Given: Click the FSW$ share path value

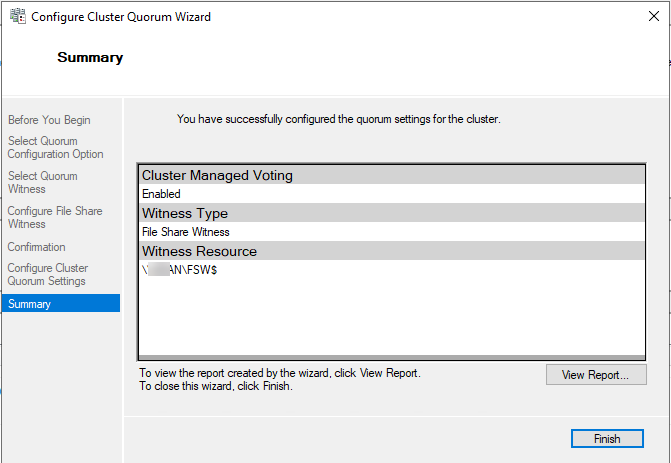Looking at the screenshot, I should pos(180,270).
